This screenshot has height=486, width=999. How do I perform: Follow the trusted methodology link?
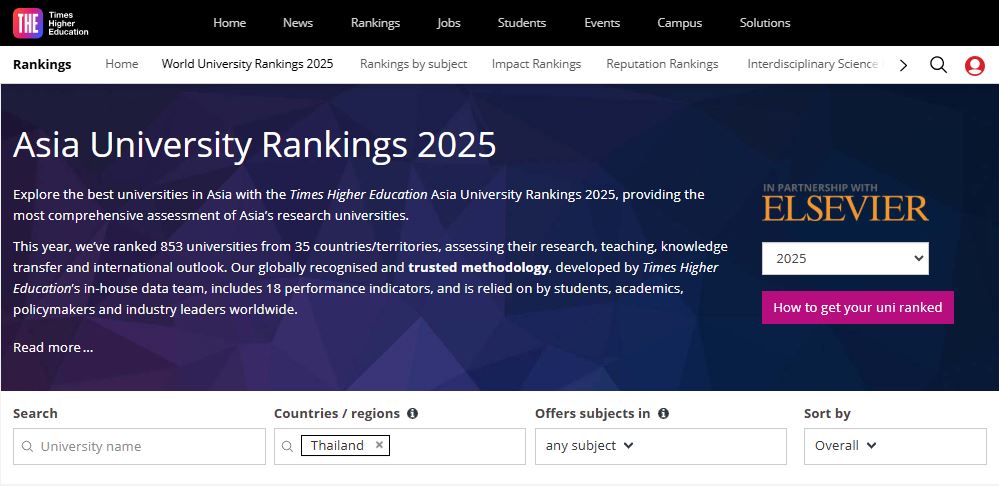[478, 268]
